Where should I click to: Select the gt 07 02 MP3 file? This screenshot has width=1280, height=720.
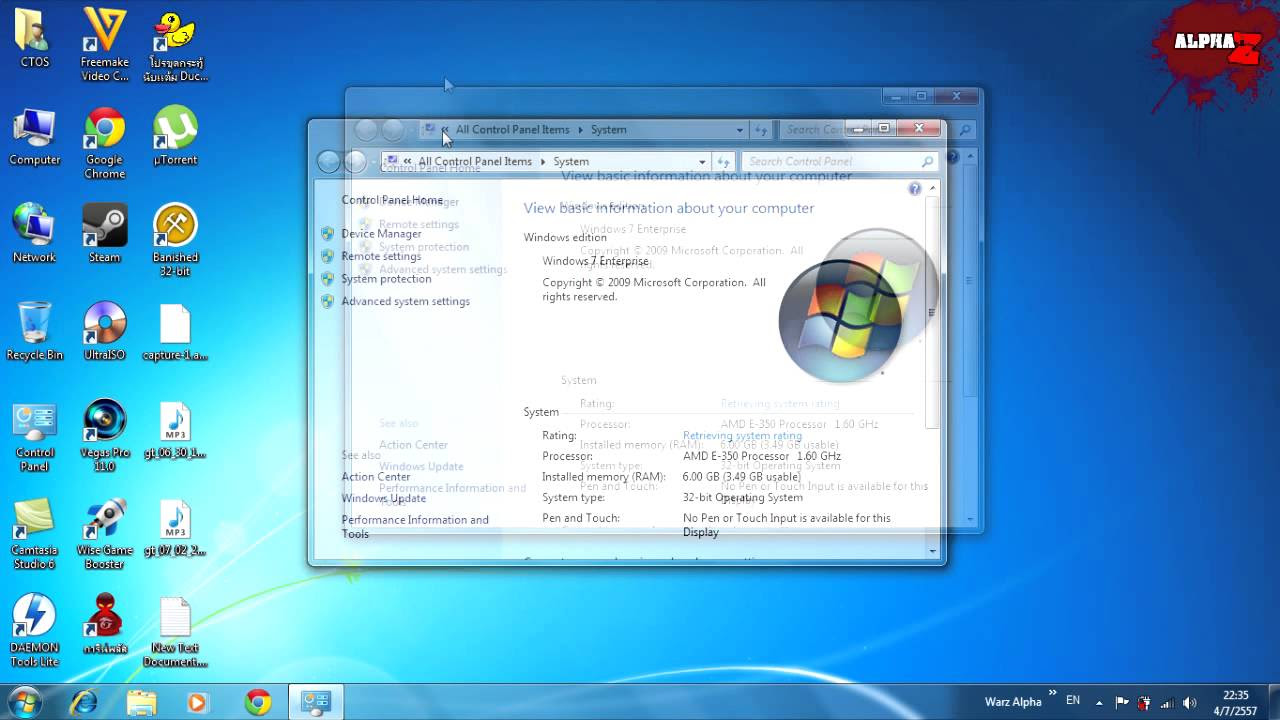click(174, 528)
